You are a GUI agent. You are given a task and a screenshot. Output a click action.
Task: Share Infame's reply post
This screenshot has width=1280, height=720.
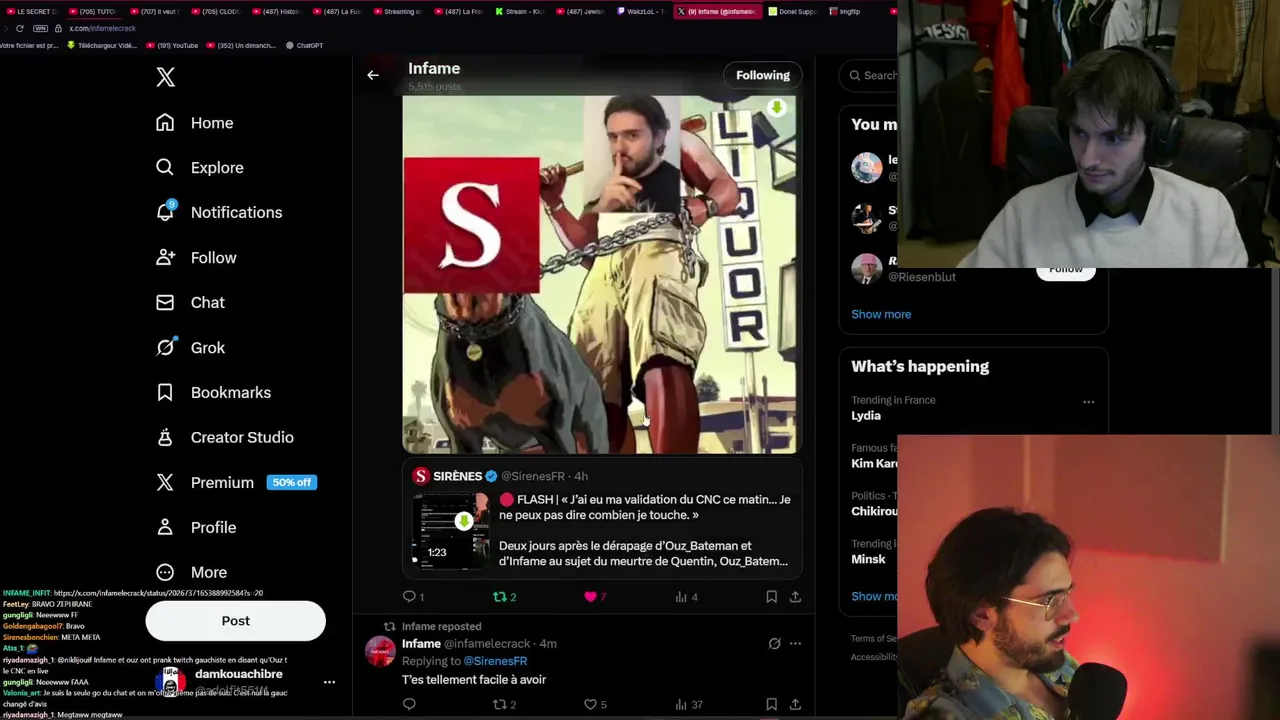(x=795, y=705)
